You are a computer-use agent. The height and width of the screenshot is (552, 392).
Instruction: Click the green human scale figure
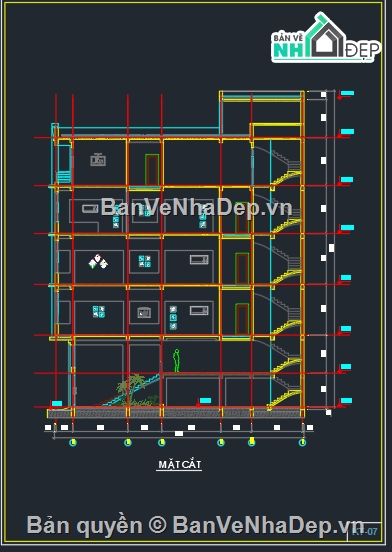(176, 360)
